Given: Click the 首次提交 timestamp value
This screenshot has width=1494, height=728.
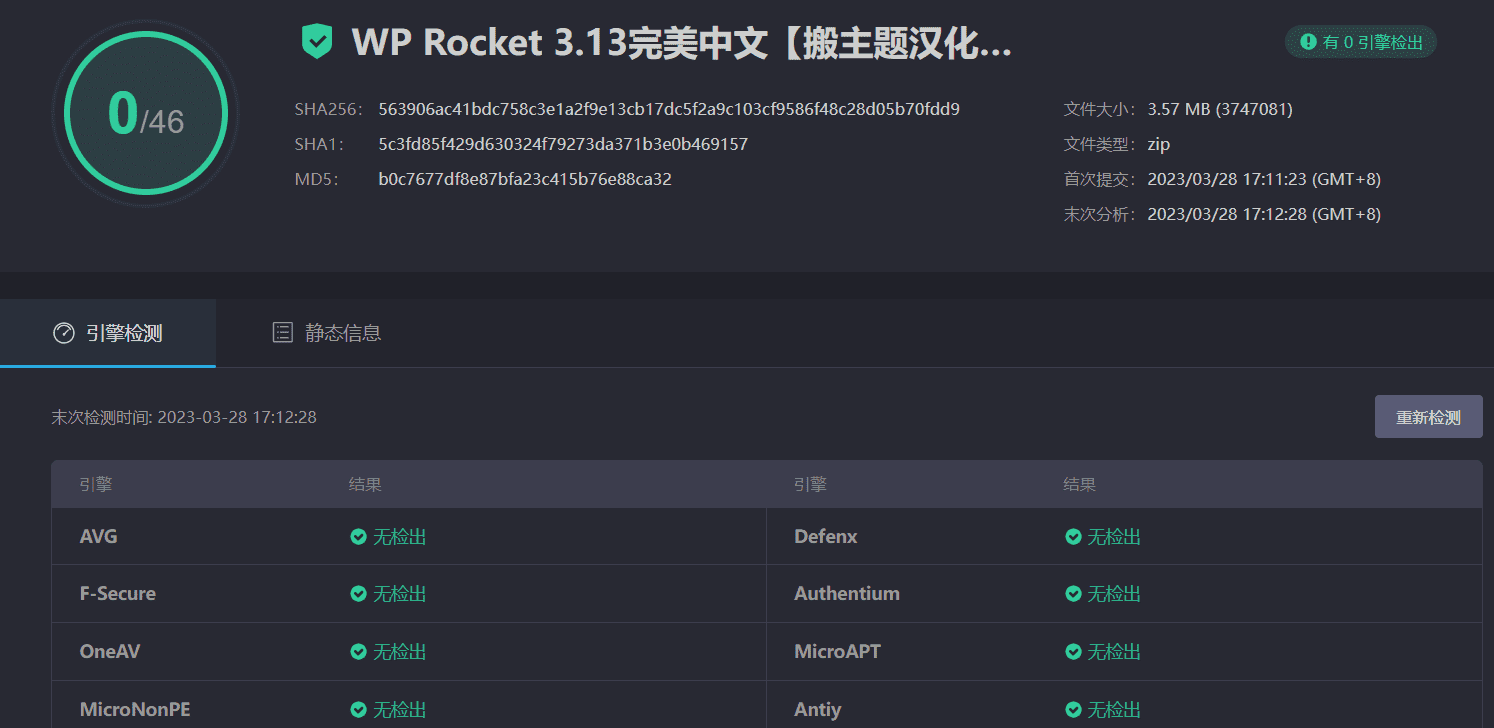Looking at the screenshot, I should (1264, 180).
